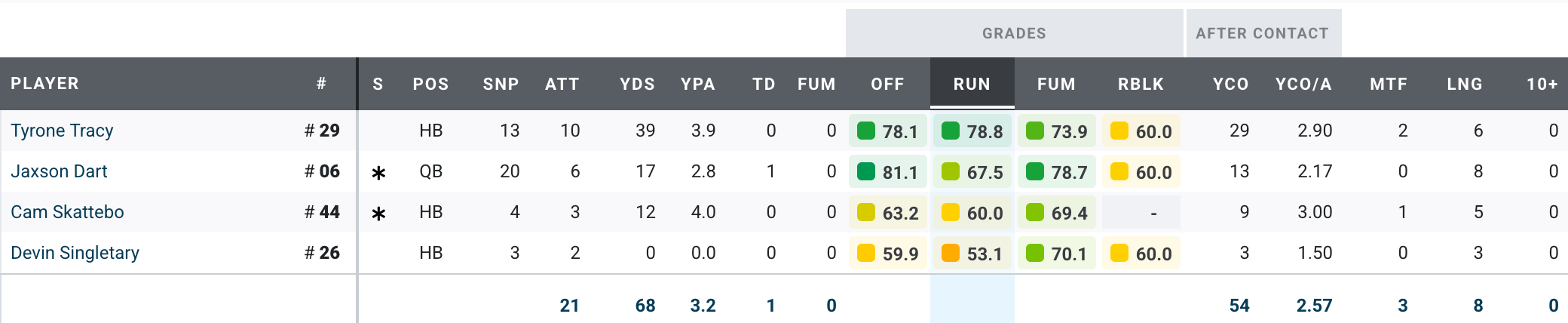This screenshot has width=1568, height=323.
Task: Click Cam Skattebo's 69.4 fumble grade badge
Action: [1056, 213]
